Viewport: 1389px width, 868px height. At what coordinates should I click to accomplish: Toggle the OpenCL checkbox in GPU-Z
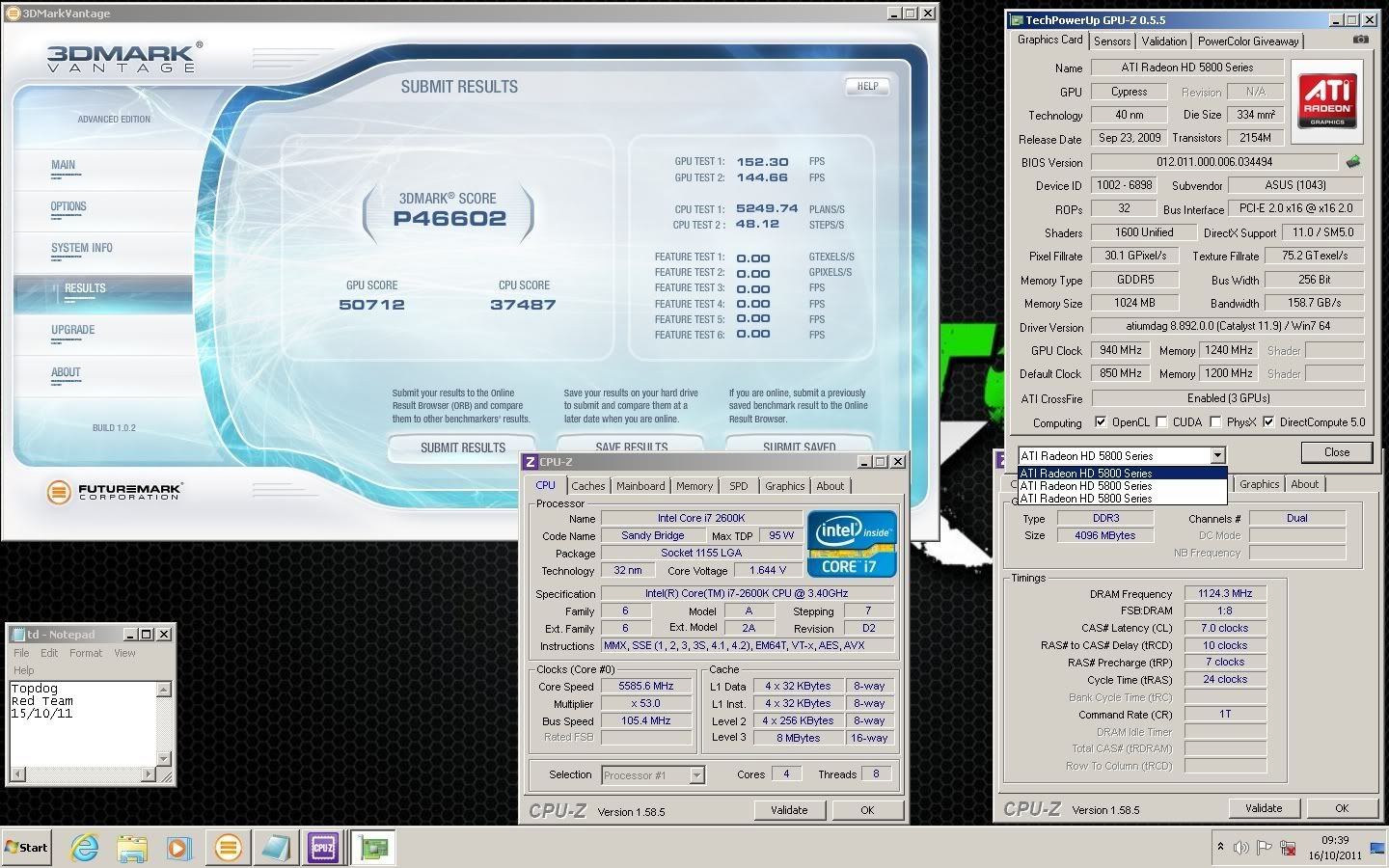coord(1101,421)
